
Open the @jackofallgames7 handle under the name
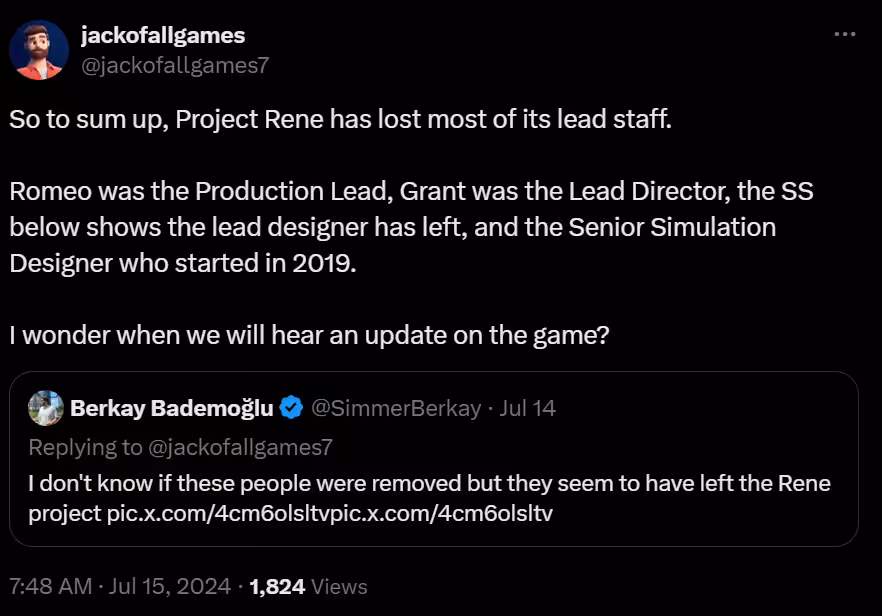point(175,65)
